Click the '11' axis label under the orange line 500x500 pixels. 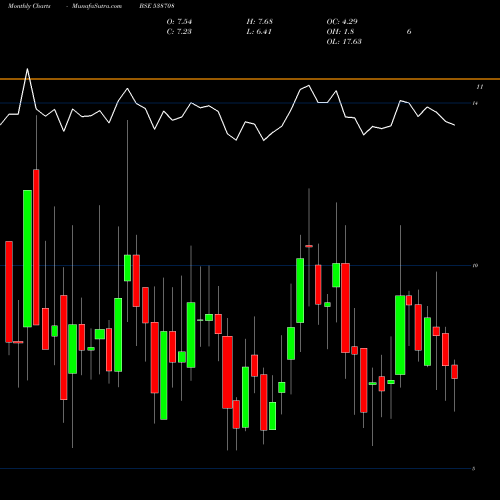coord(479,87)
